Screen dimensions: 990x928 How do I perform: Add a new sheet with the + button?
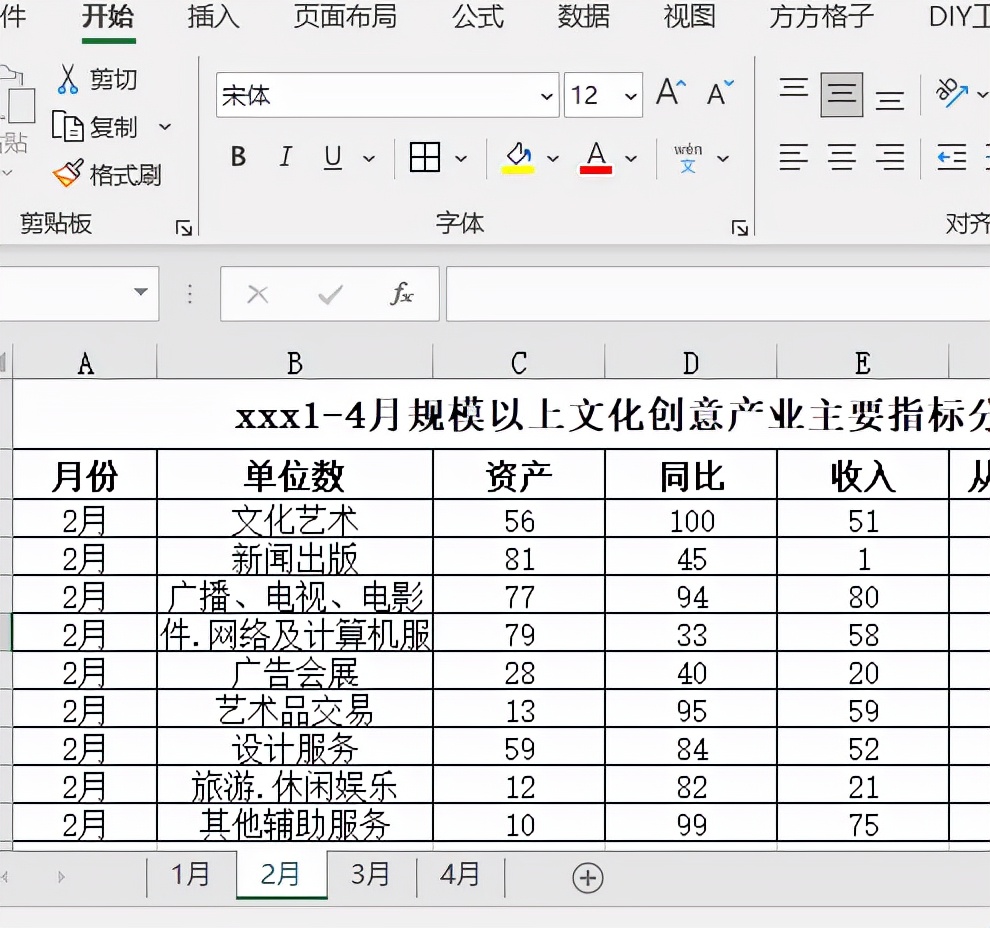coord(588,876)
